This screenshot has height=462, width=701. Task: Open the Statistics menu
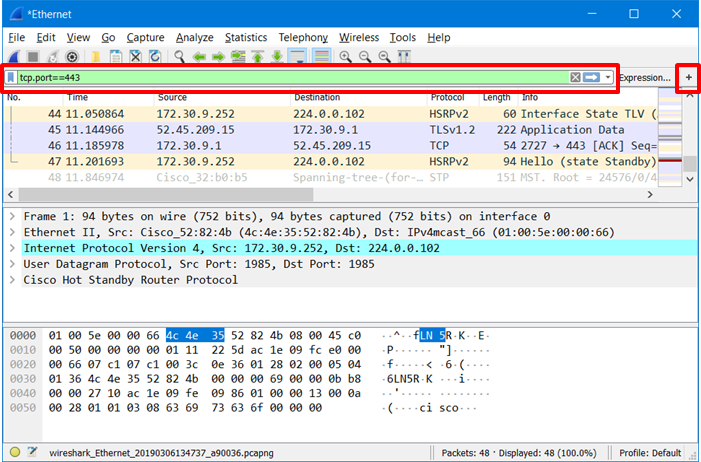tap(246, 38)
